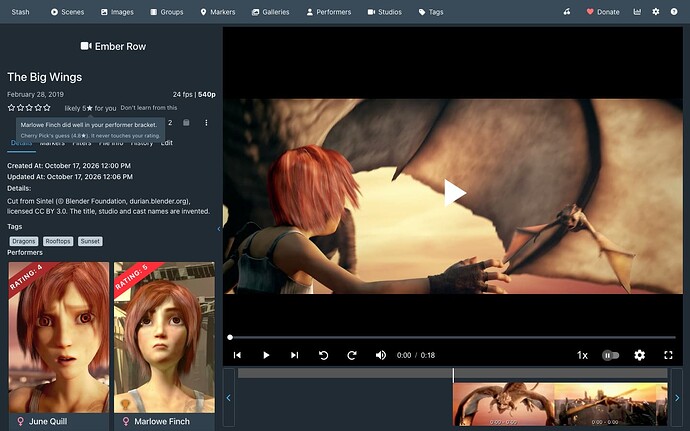The image size is (690, 431).
Task: Click the Rooftops tag
Action: click(x=58, y=241)
